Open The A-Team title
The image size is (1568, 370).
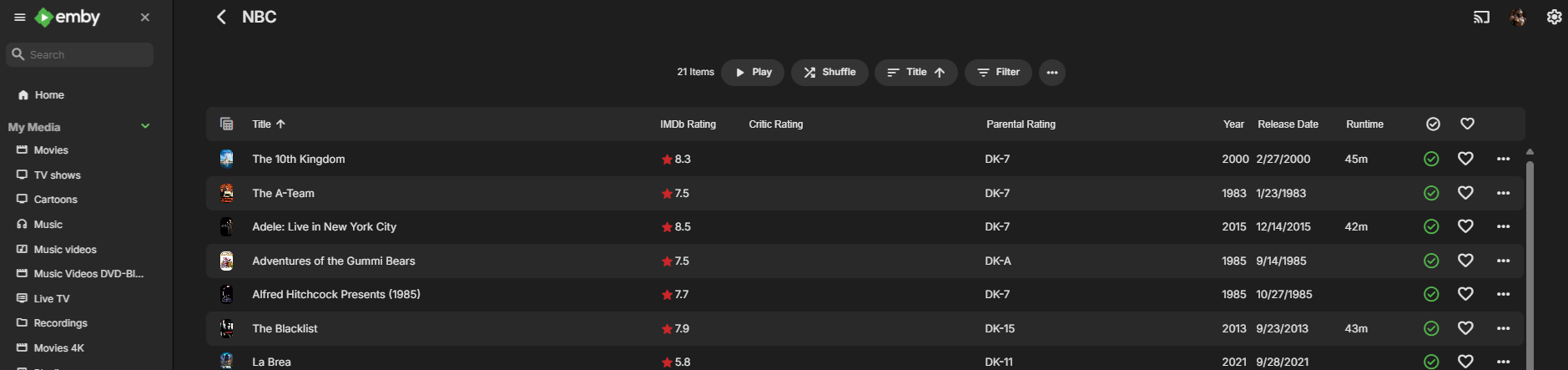tap(284, 193)
